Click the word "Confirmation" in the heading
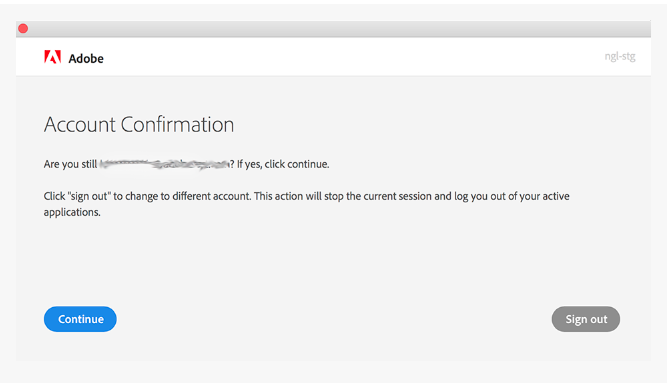 177,125
